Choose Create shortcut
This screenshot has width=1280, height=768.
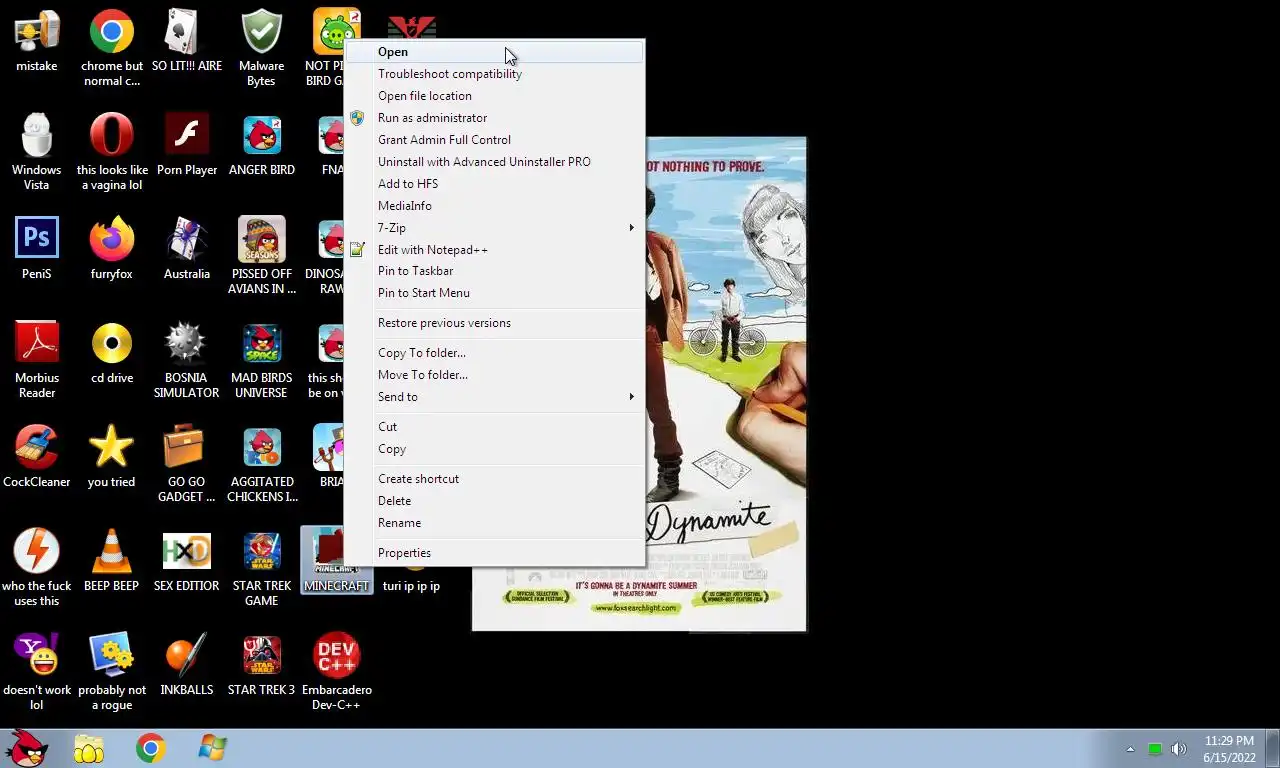click(x=494, y=479)
